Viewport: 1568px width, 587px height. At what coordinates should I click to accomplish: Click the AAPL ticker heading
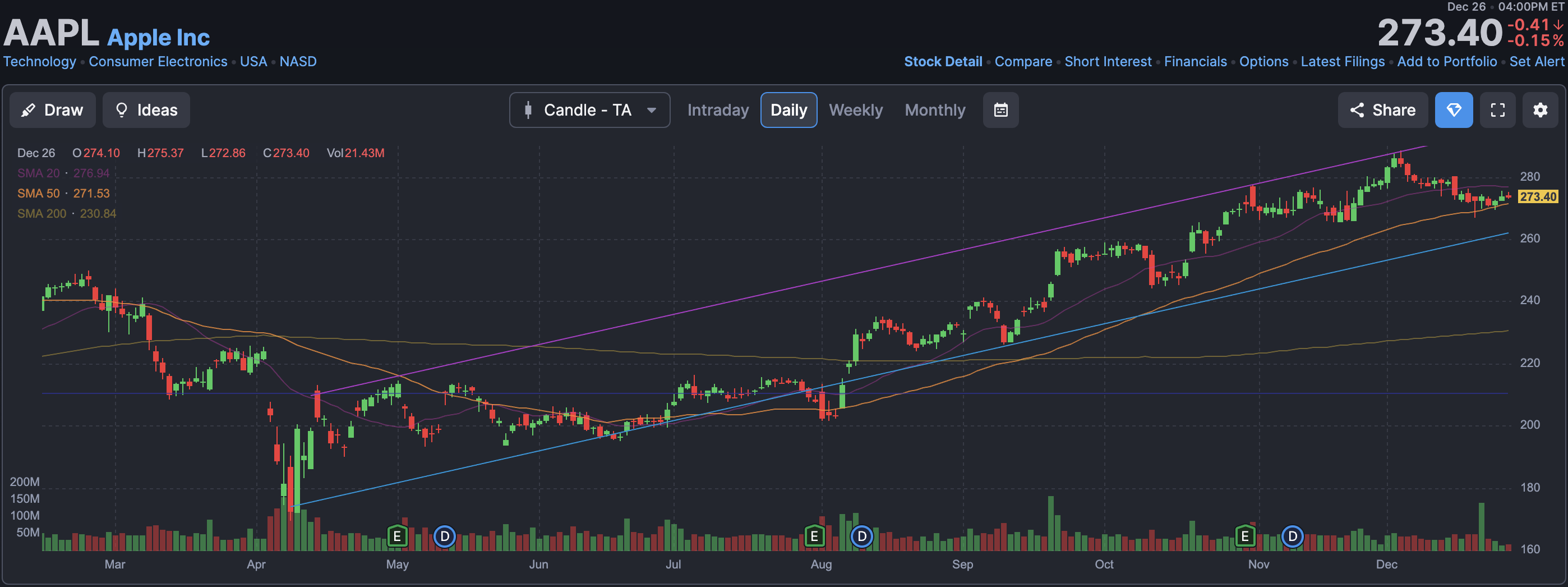(x=51, y=33)
